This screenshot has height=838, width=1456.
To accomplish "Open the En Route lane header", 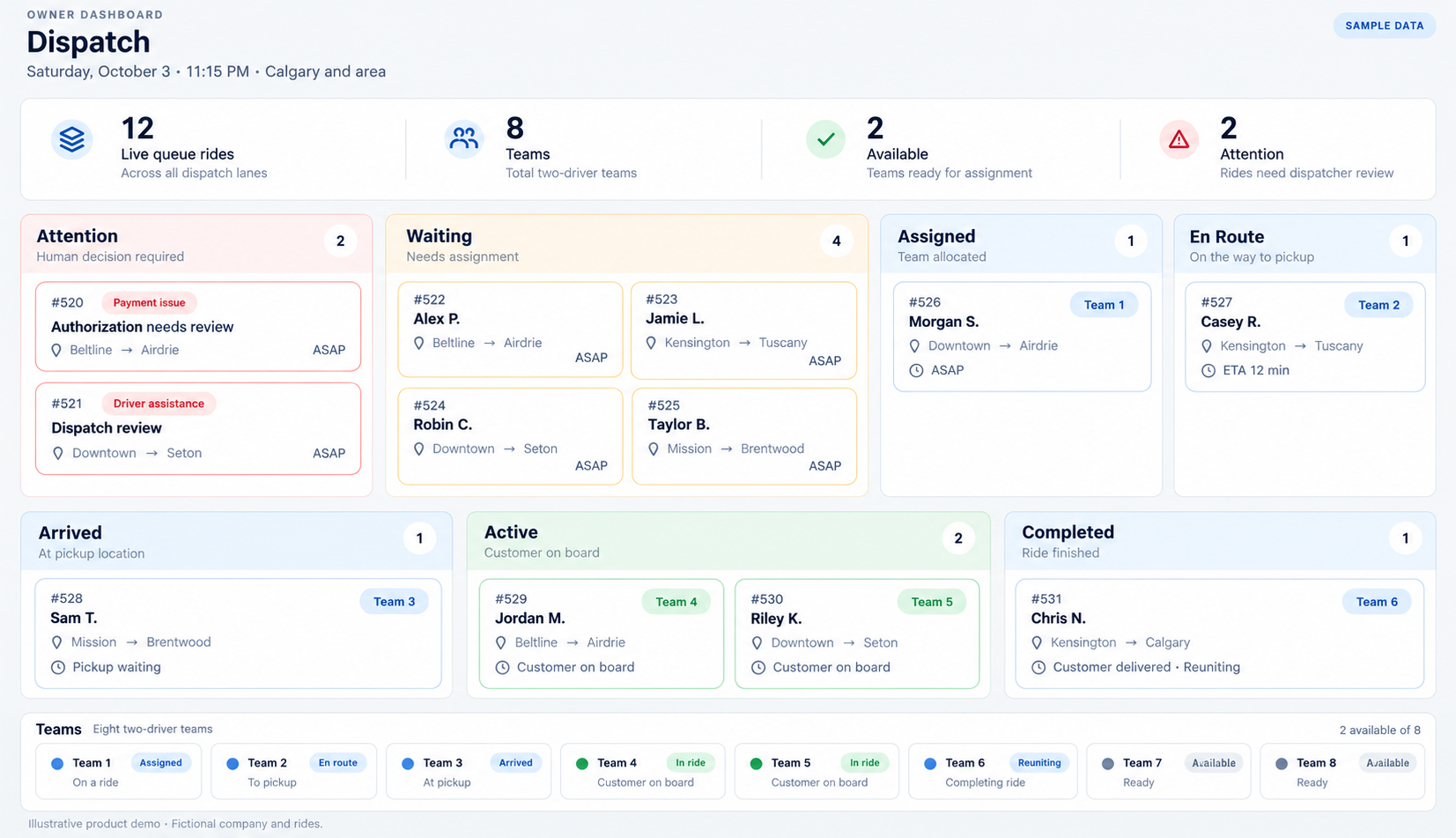I will (1304, 244).
